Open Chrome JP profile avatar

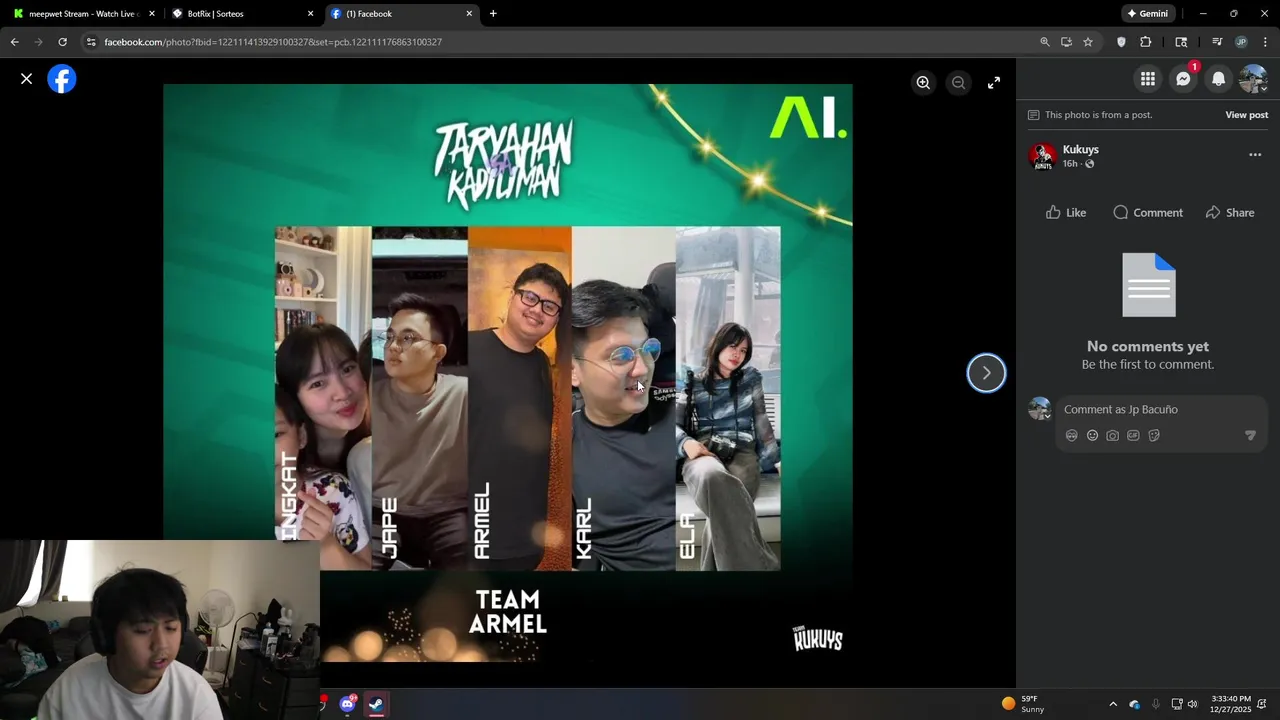coord(1241,42)
